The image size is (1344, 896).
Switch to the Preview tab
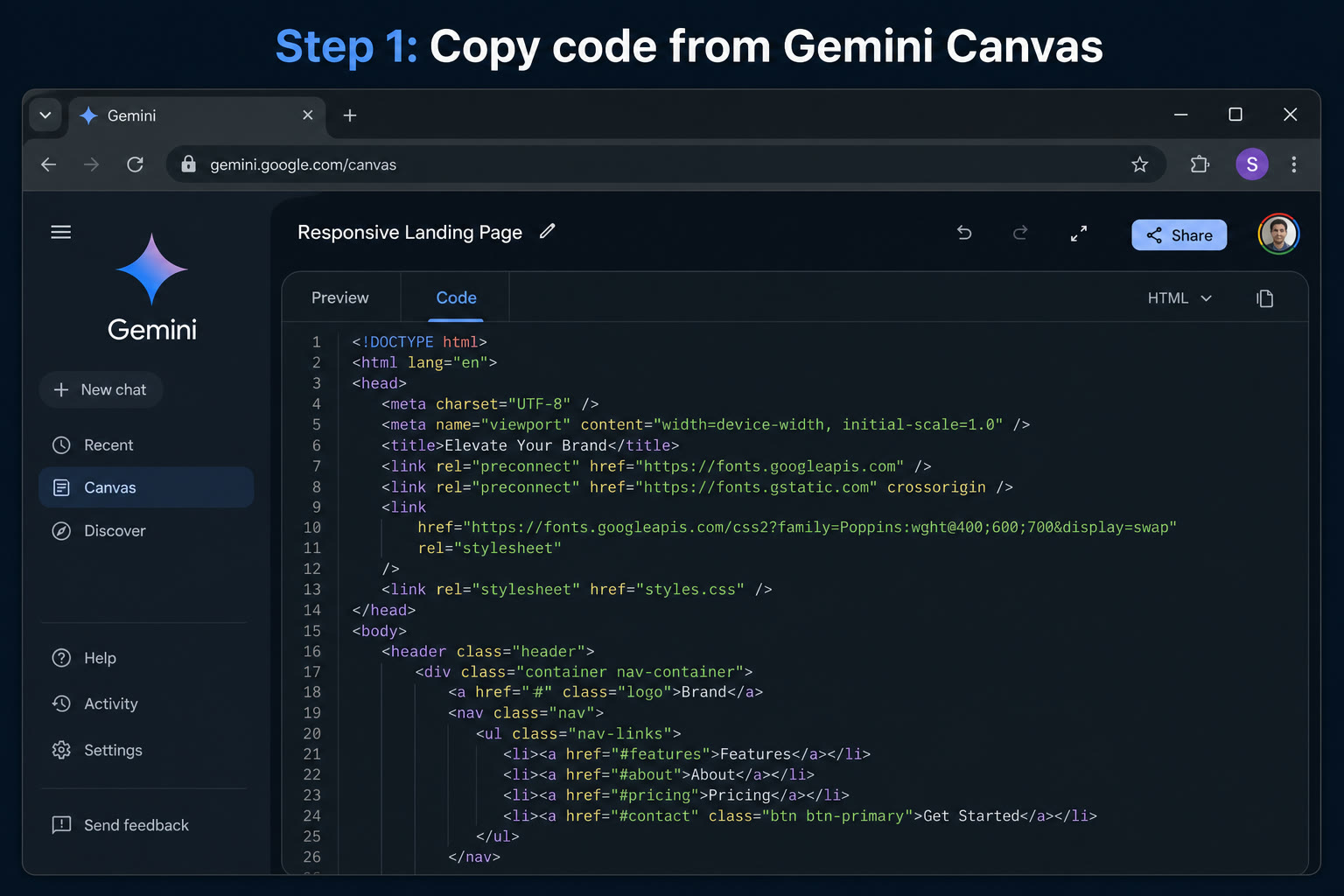(340, 297)
